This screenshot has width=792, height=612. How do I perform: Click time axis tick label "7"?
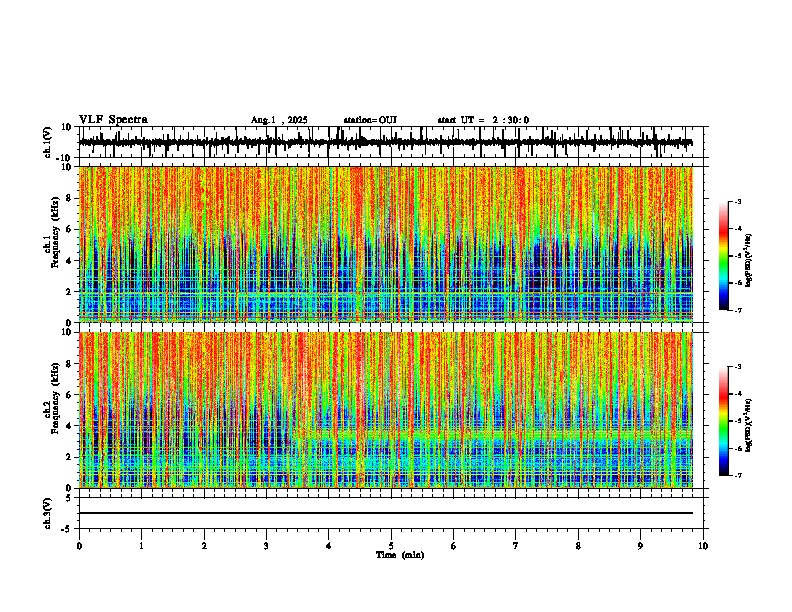(516, 546)
